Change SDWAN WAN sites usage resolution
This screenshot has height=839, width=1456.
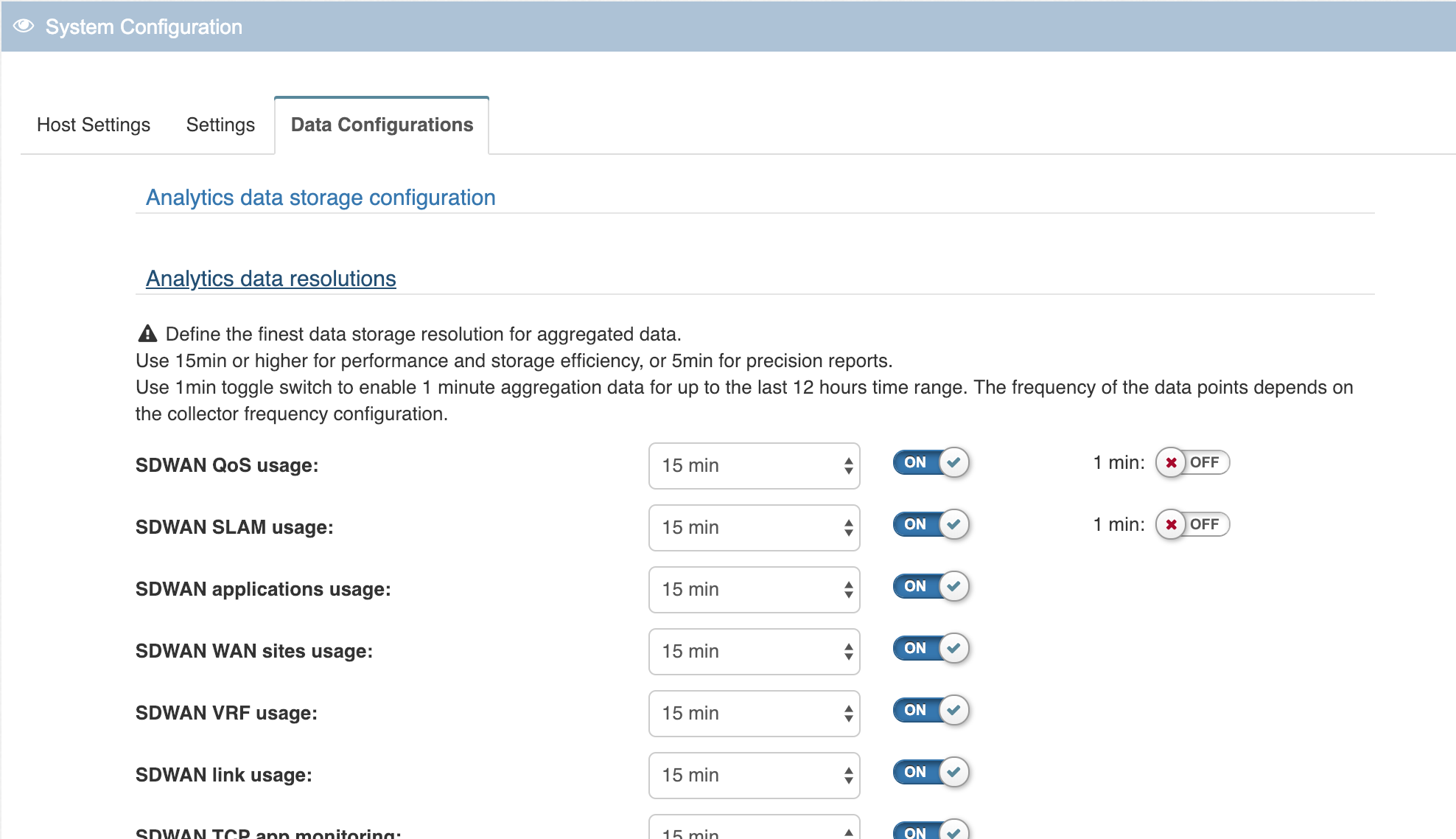754,651
